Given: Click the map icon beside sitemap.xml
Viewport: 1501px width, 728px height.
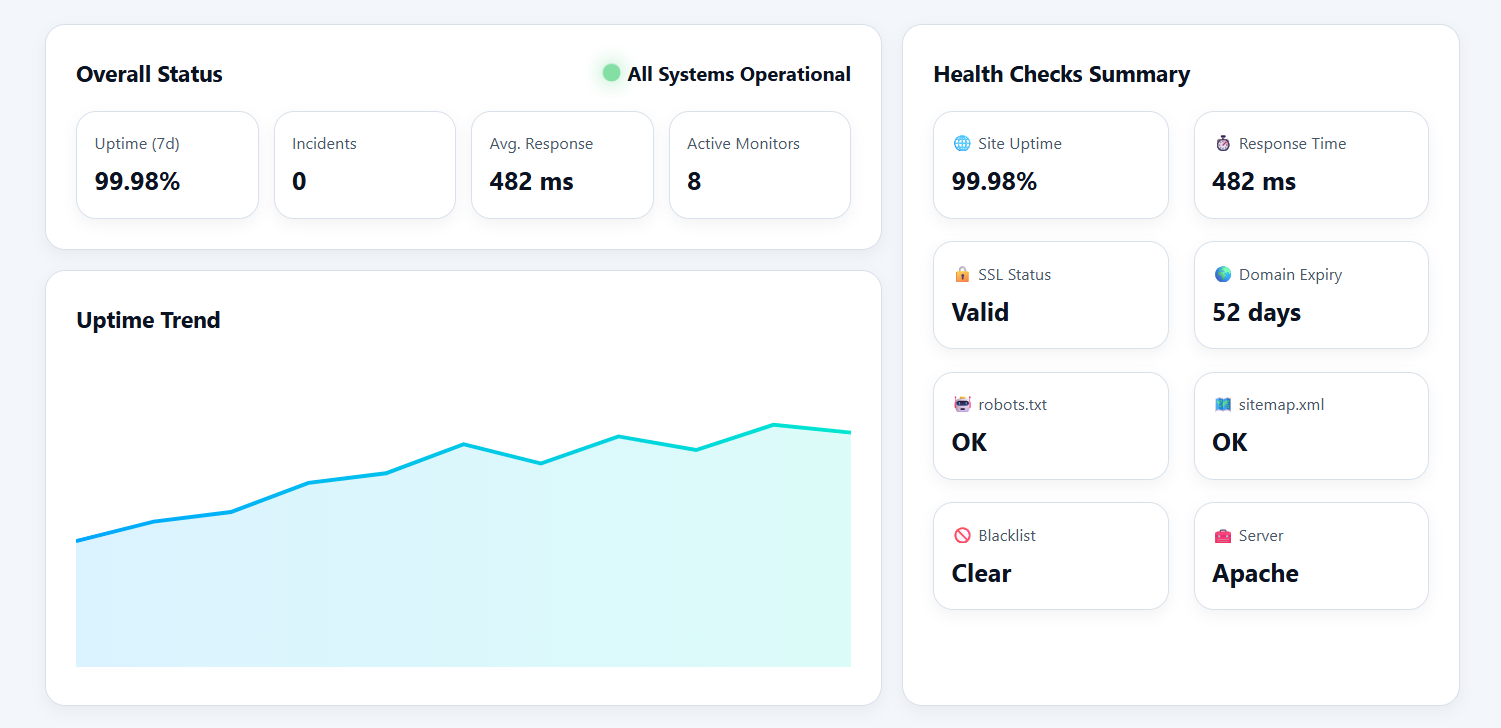Looking at the screenshot, I should point(1222,404).
